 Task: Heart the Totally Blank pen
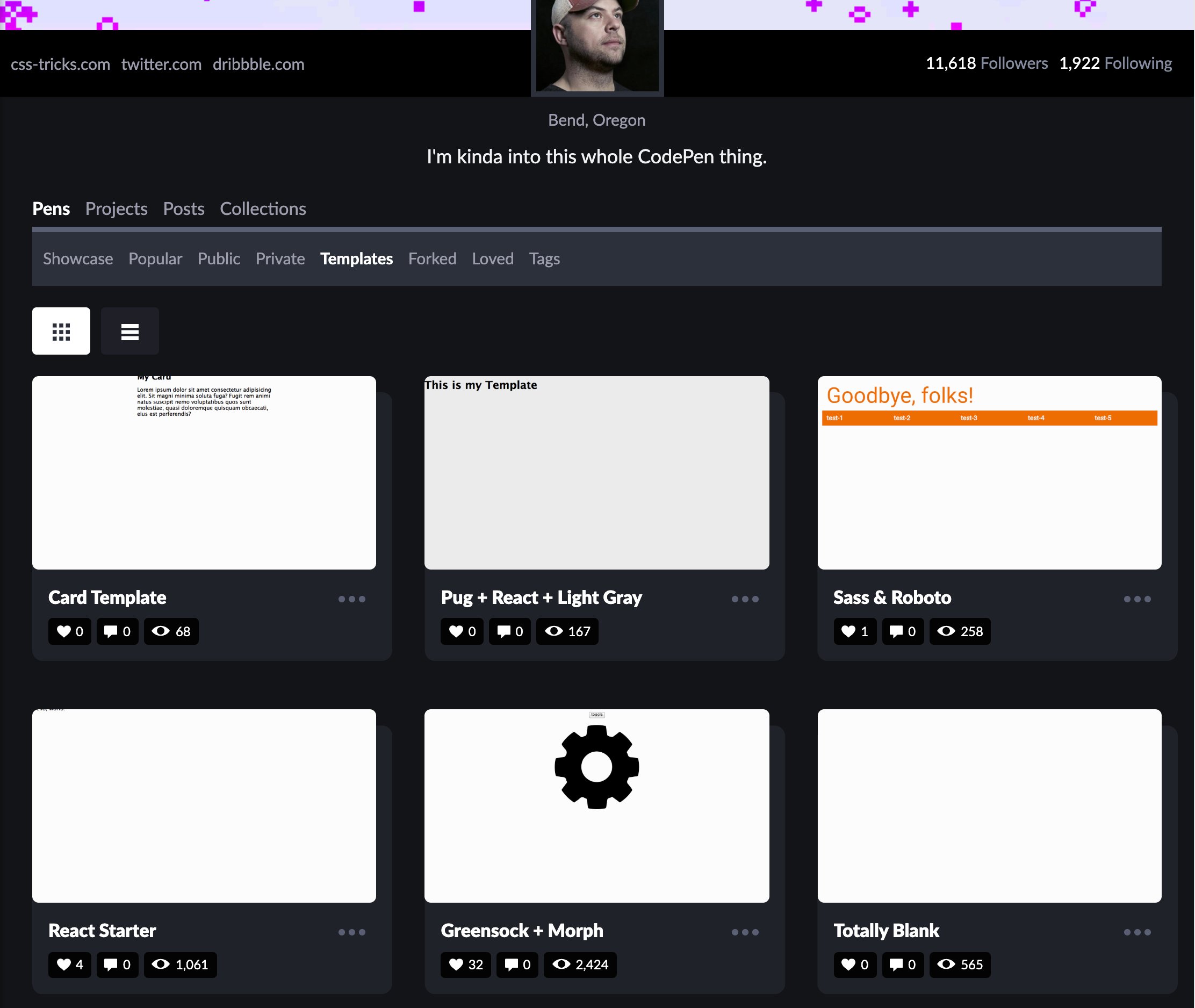click(x=855, y=964)
